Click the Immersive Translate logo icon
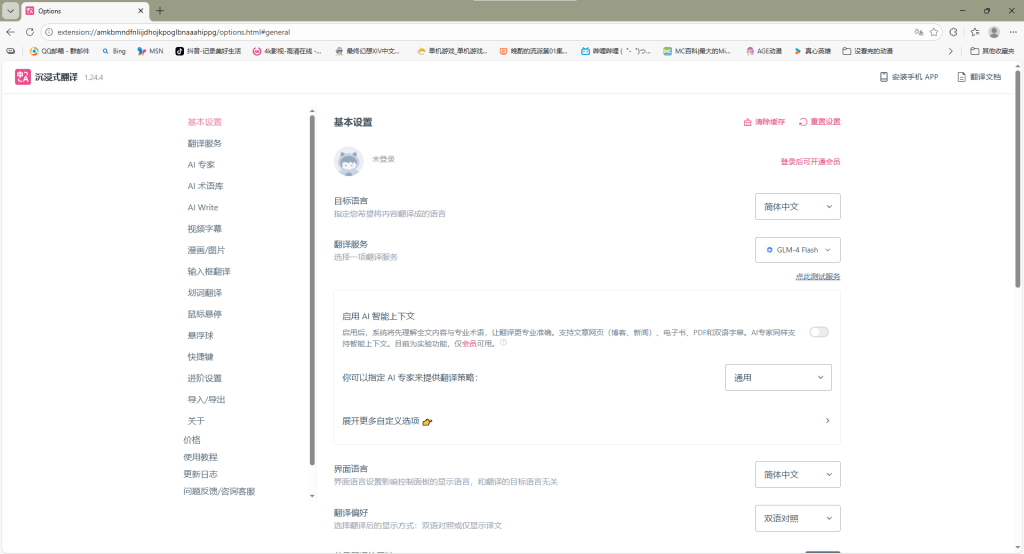1024x554 pixels. [23, 77]
